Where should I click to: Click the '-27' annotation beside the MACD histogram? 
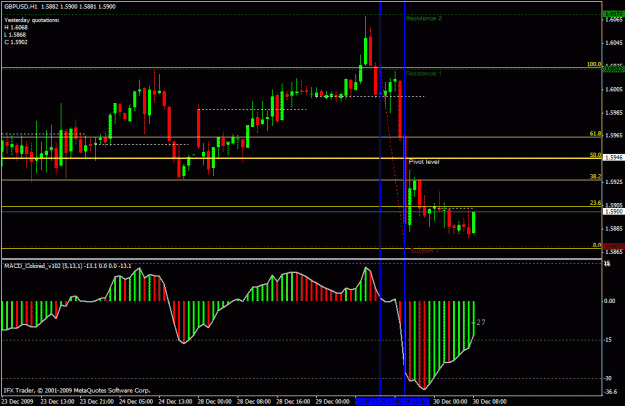click(480, 322)
